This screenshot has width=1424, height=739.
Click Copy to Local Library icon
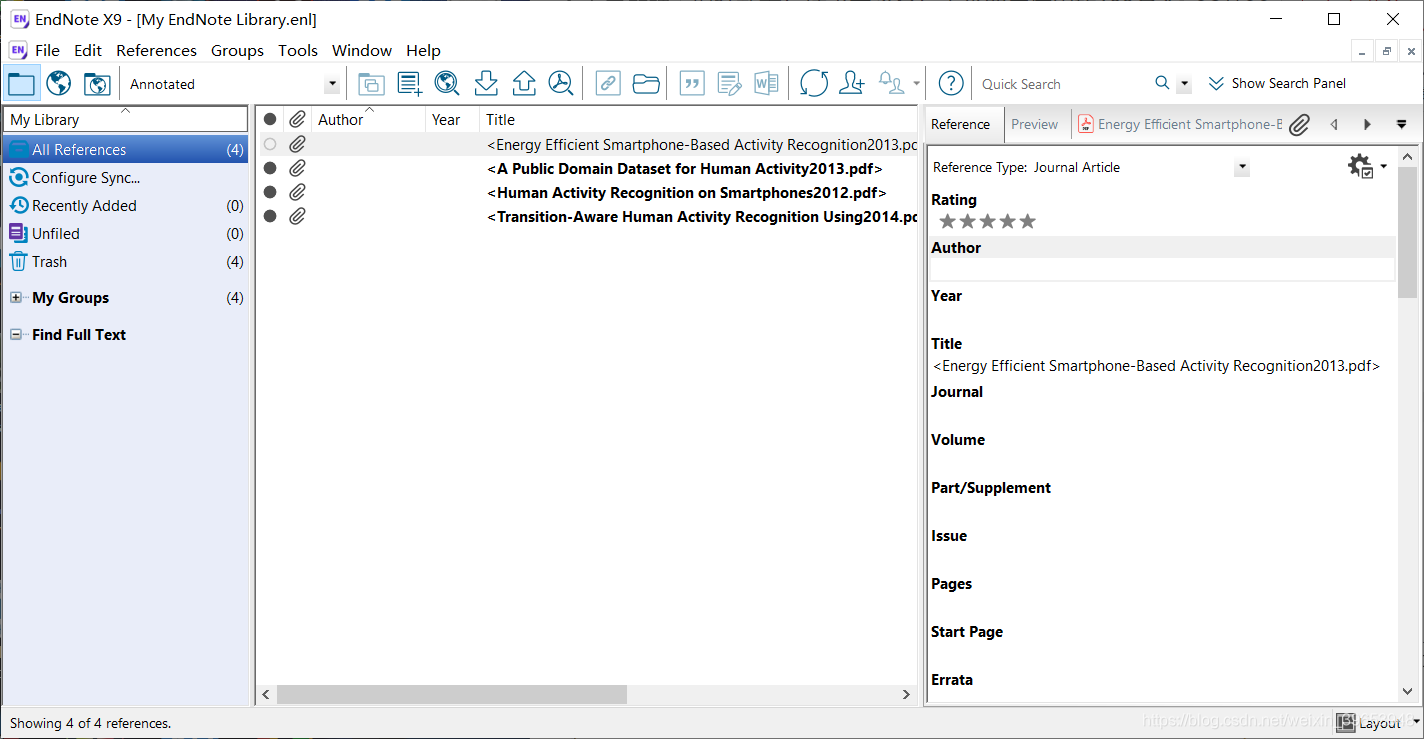click(371, 84)
